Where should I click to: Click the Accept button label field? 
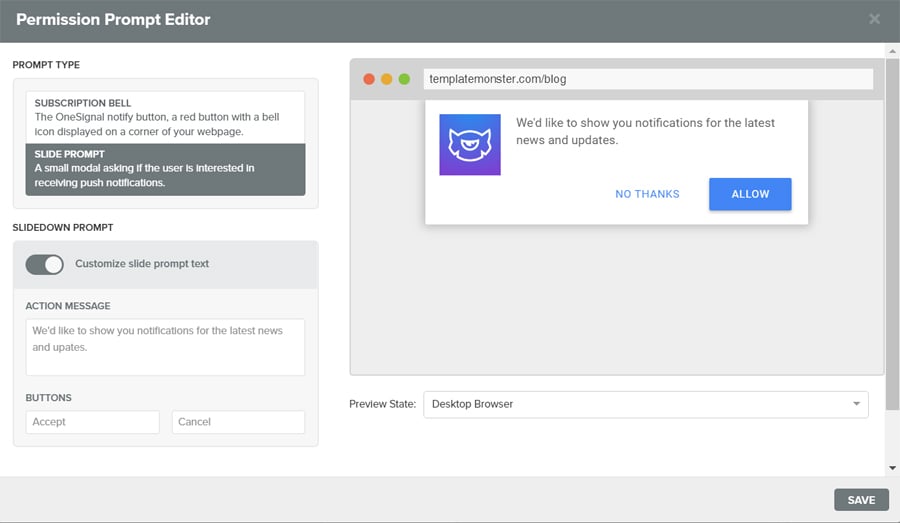(x=92, y=422)
